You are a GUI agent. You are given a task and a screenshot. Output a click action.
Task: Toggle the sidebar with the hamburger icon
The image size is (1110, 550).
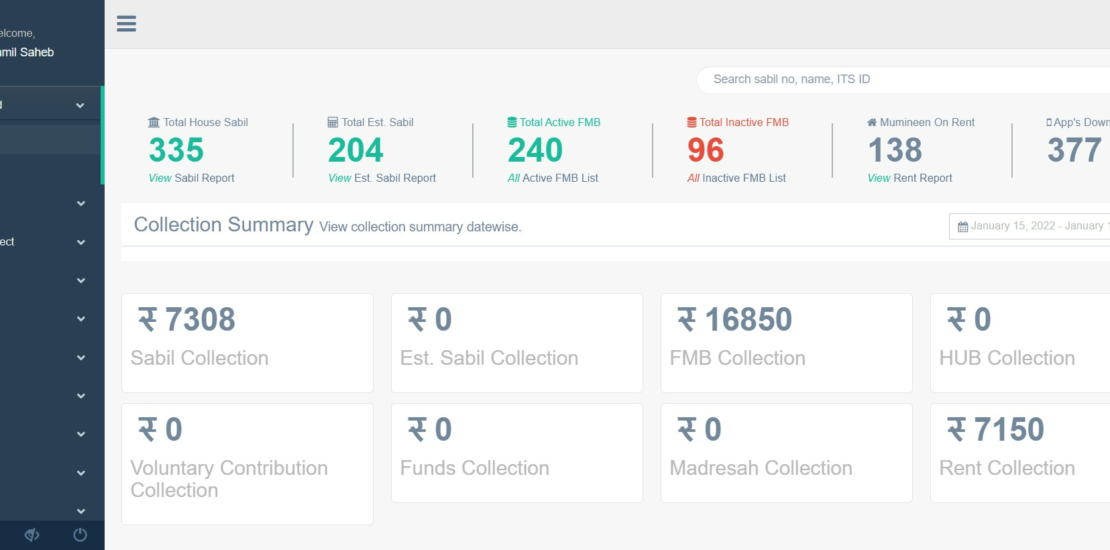[126, 24]
